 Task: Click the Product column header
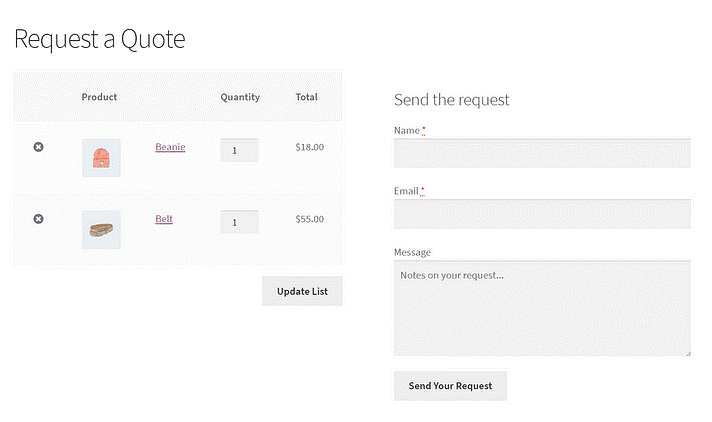[x=99, y=97]
